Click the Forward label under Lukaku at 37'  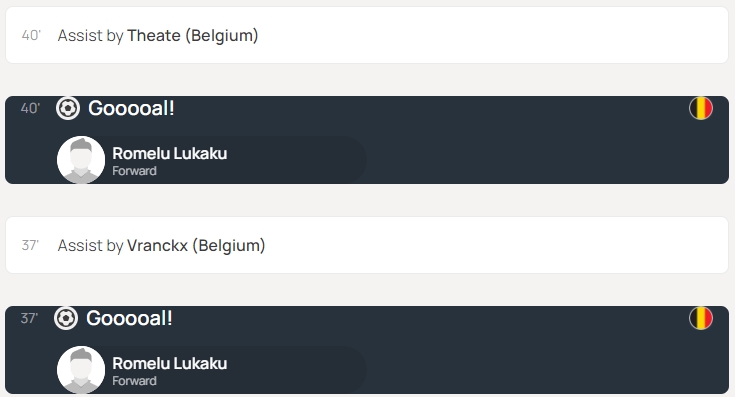pos(135,381)
